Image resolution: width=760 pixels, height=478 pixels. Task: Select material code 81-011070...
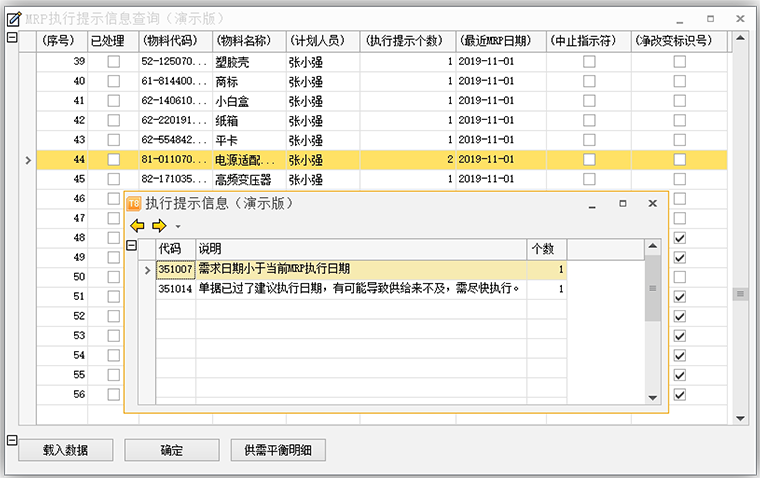tap(175, 159)
